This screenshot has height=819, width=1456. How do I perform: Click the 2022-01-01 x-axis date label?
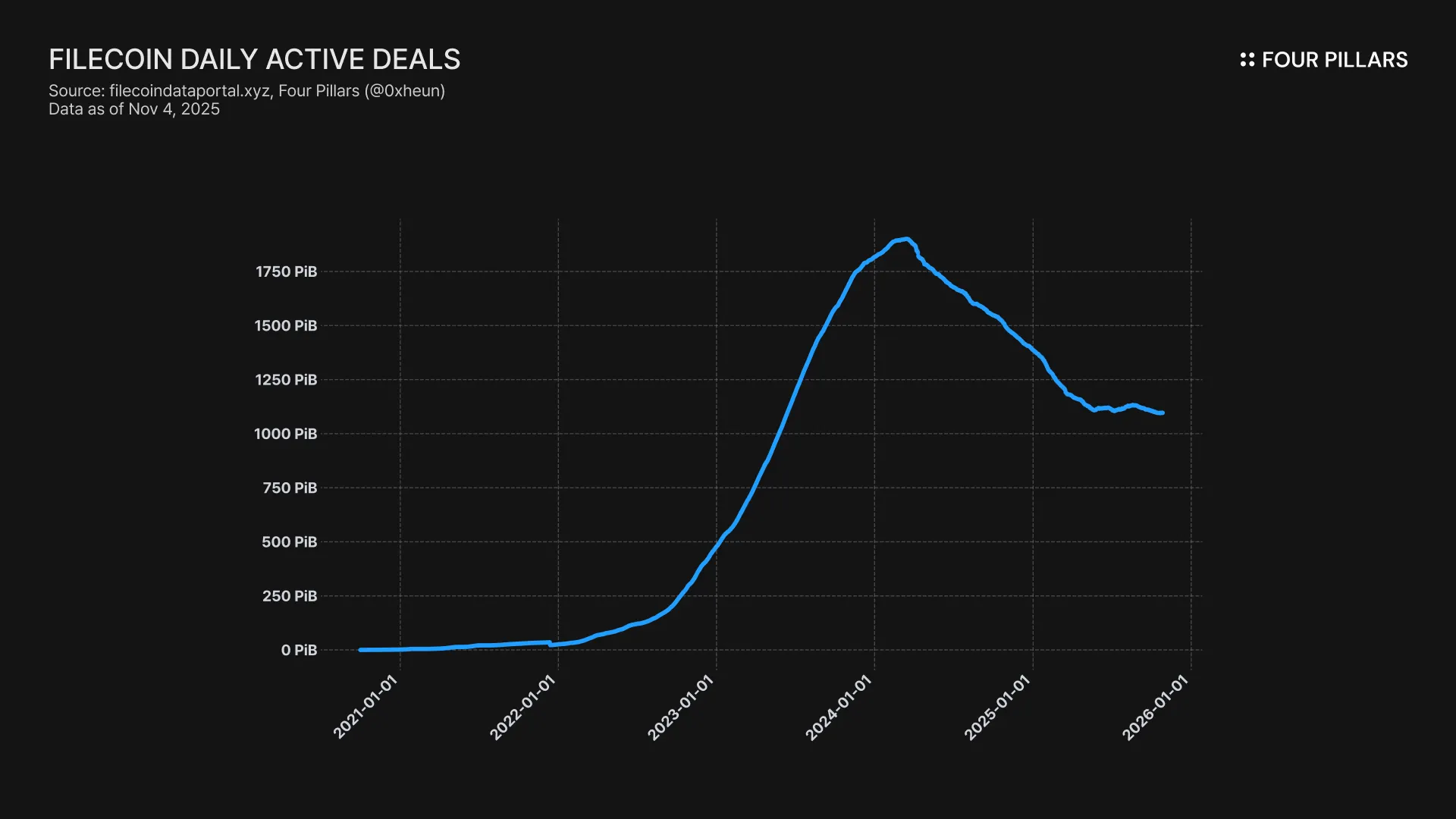[x=523, y=708]
